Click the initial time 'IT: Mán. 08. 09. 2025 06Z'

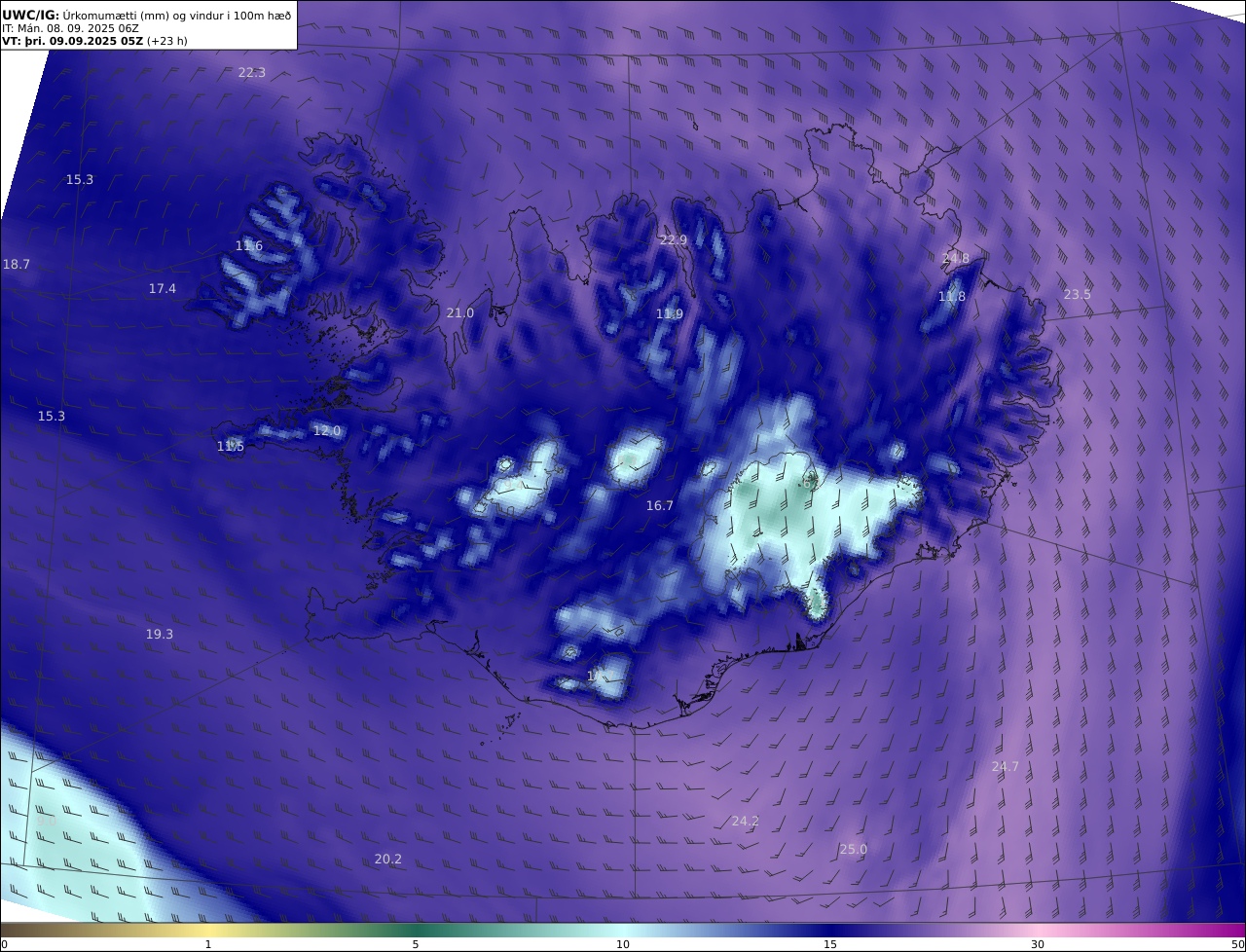coord(71,28)
